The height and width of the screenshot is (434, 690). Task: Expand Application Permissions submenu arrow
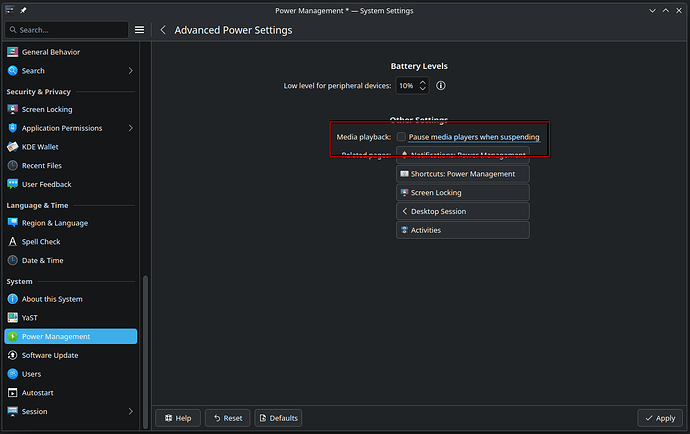[x=131, y=128]
